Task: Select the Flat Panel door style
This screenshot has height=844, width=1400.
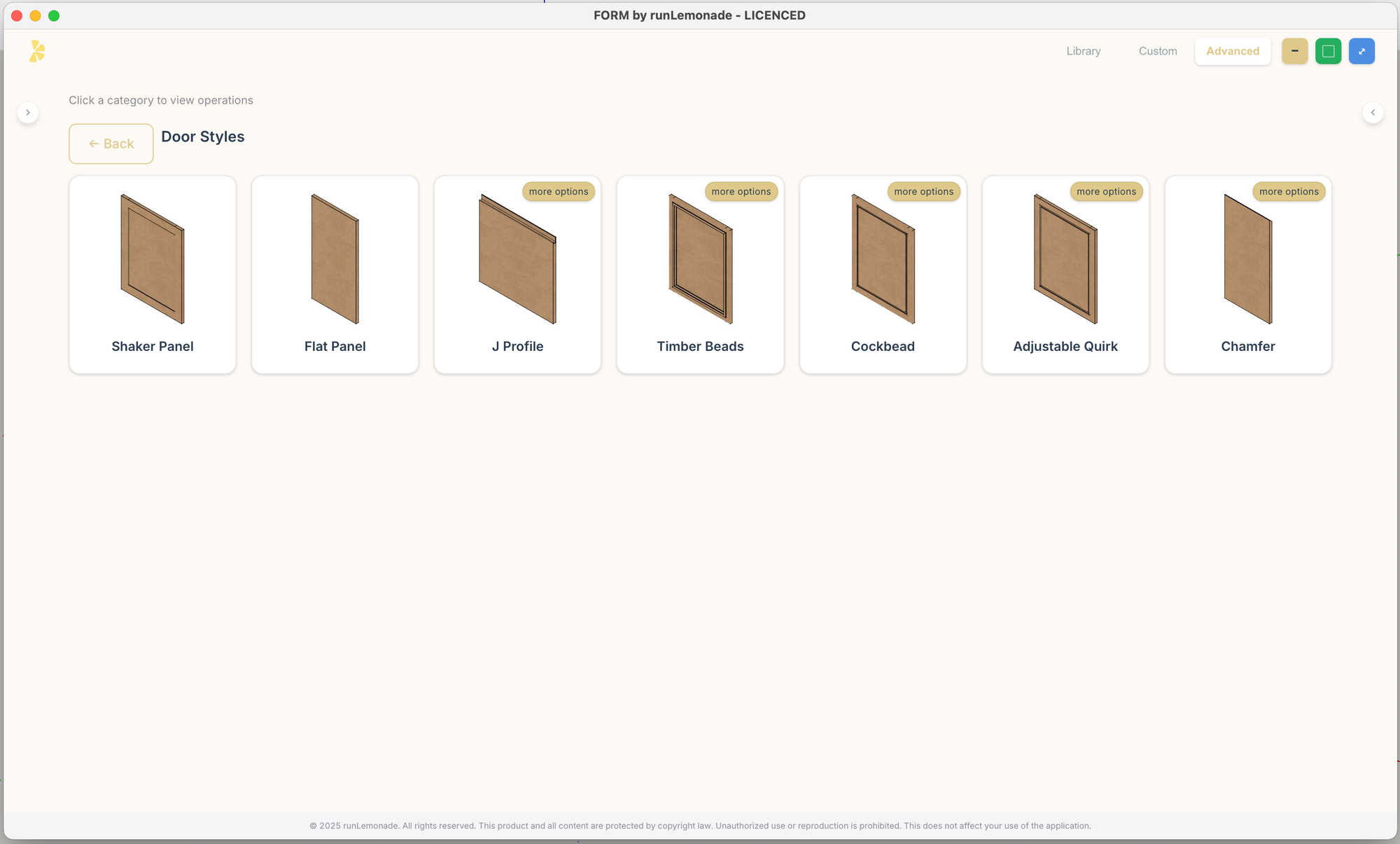Action: (335, 259)
